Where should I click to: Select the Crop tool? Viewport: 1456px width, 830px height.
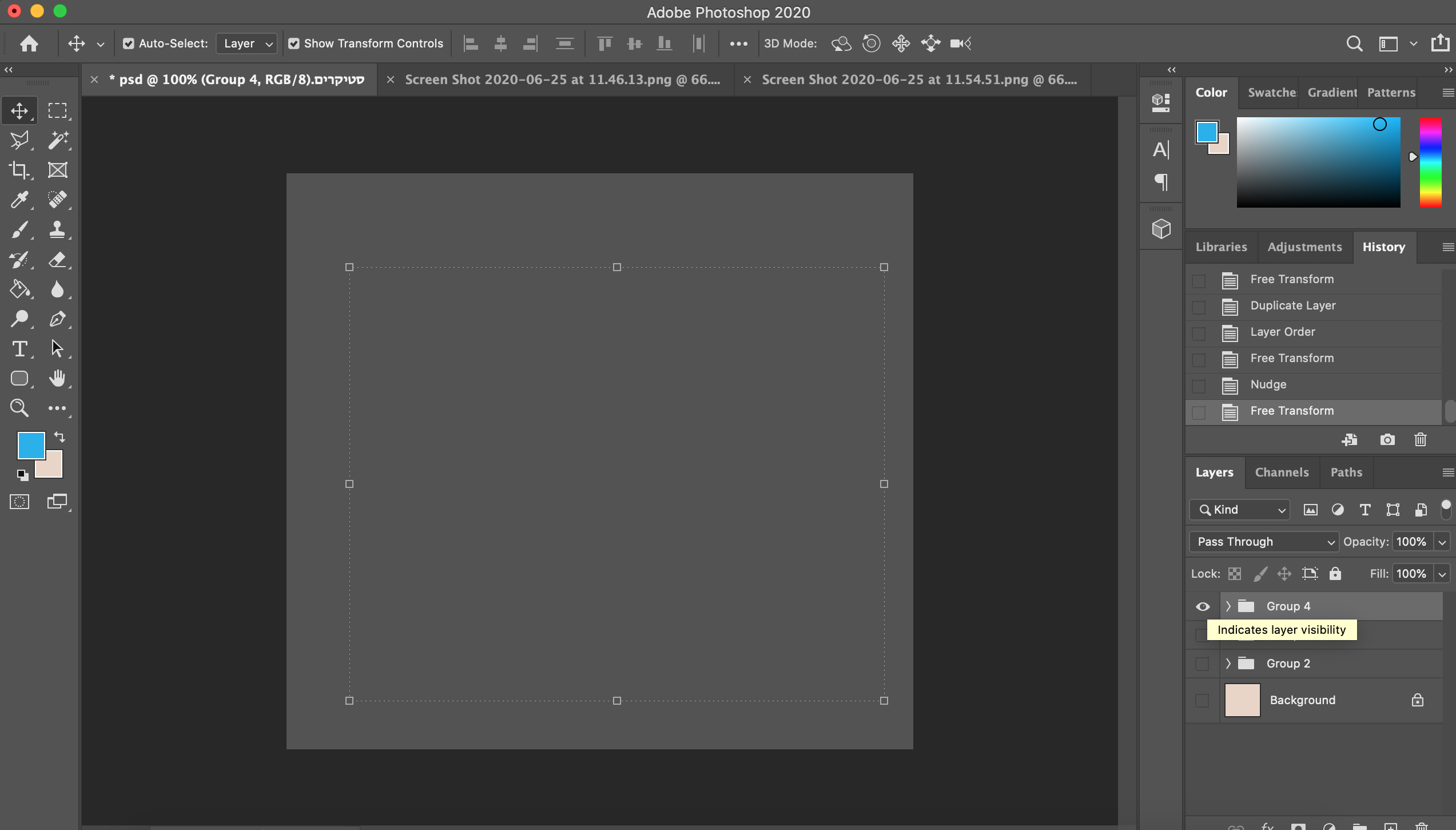(x=19, y=170)
